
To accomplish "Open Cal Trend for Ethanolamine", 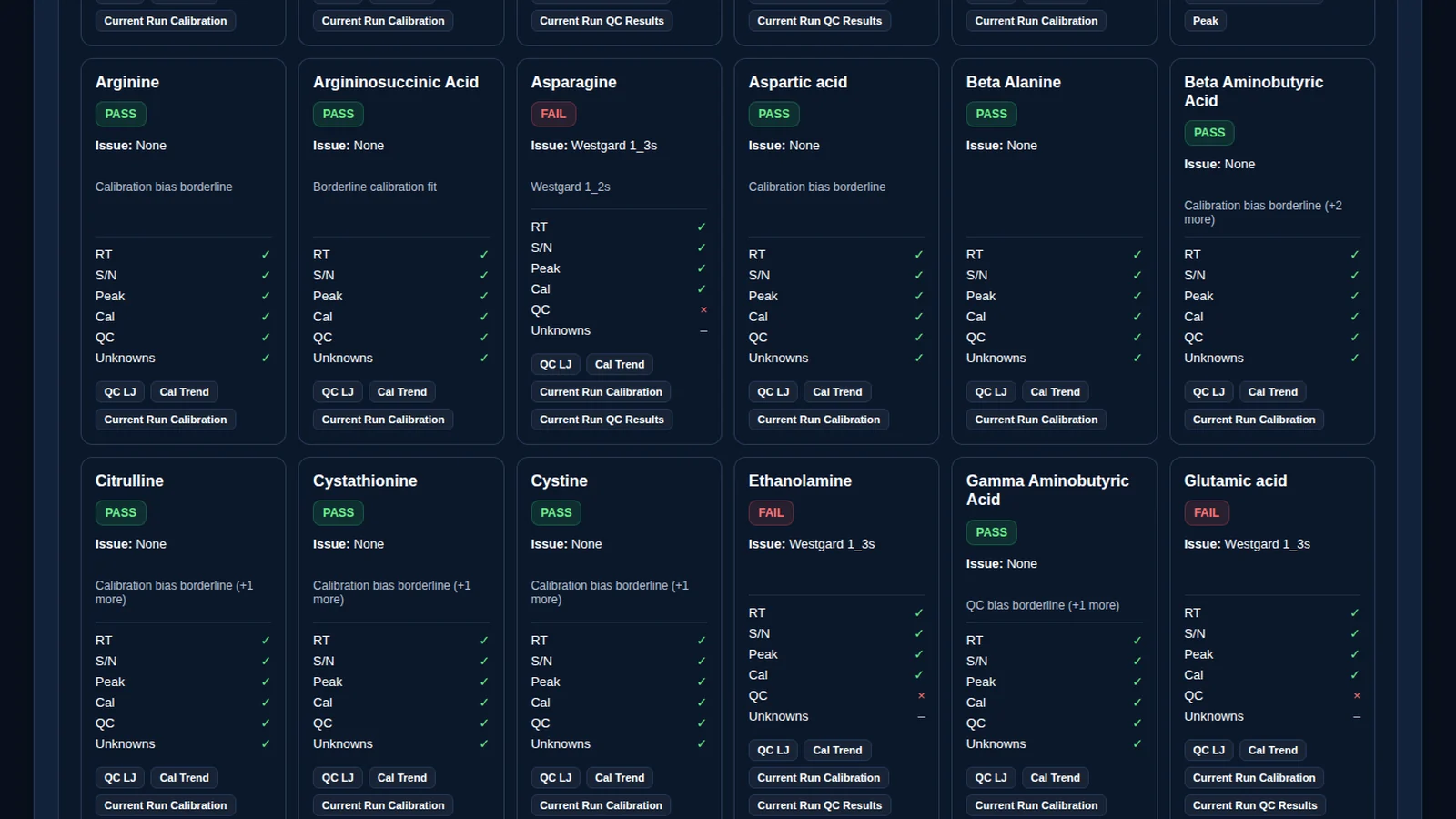I will pos(837,751).
